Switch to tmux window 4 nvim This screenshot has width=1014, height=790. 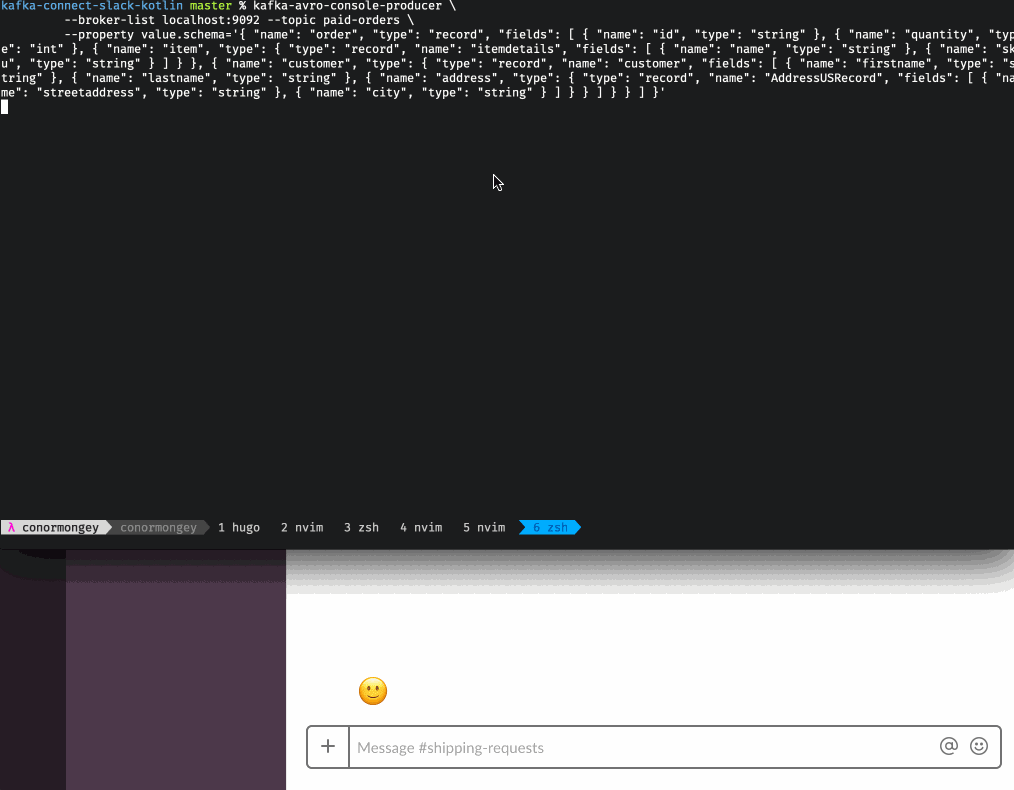click(421, 528)
